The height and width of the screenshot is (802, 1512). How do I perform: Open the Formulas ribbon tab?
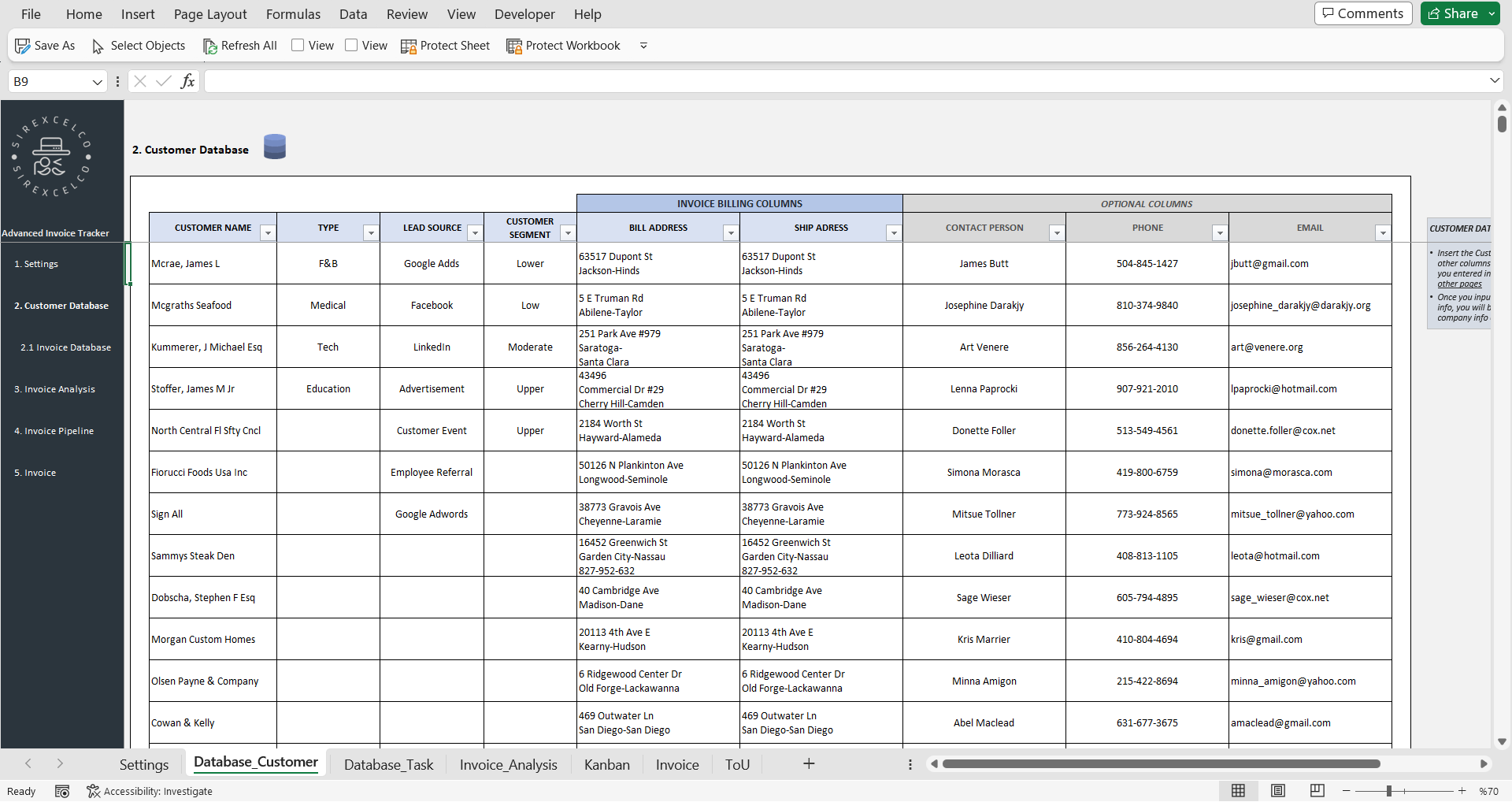click(293, 14)
